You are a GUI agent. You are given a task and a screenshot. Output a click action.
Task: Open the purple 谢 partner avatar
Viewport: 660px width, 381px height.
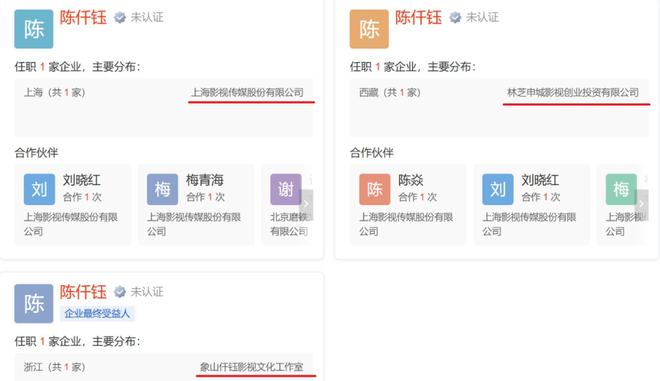click(x=286, y=189)
